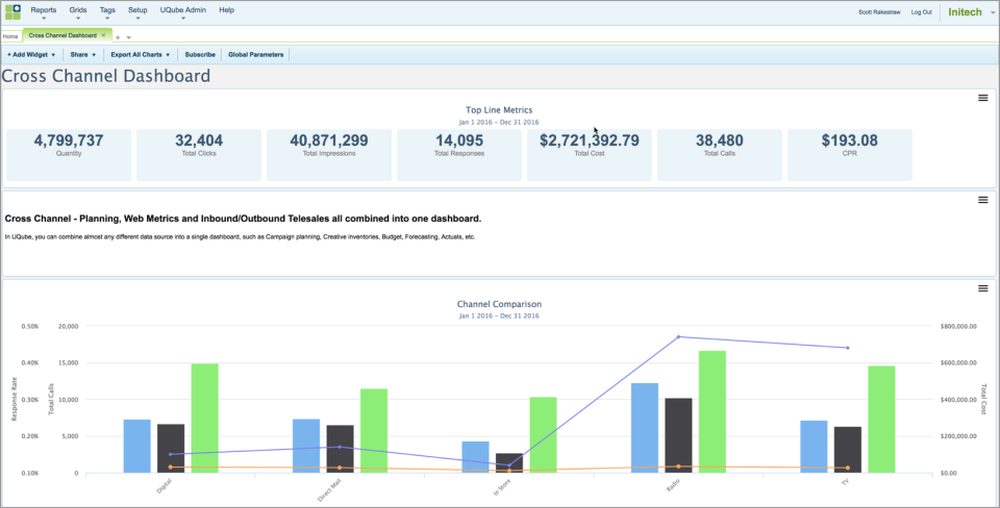Click the blue bar for Radio
Image resolution: width=1000 pixels, height=508 pixels.
[644, 428]
